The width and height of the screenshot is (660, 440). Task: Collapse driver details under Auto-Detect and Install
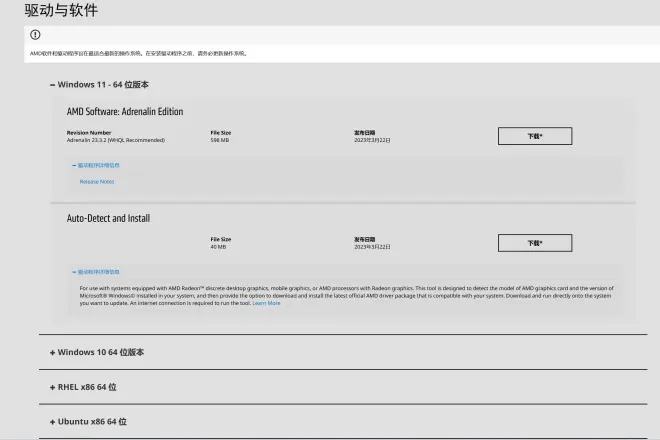pos(96,272)
